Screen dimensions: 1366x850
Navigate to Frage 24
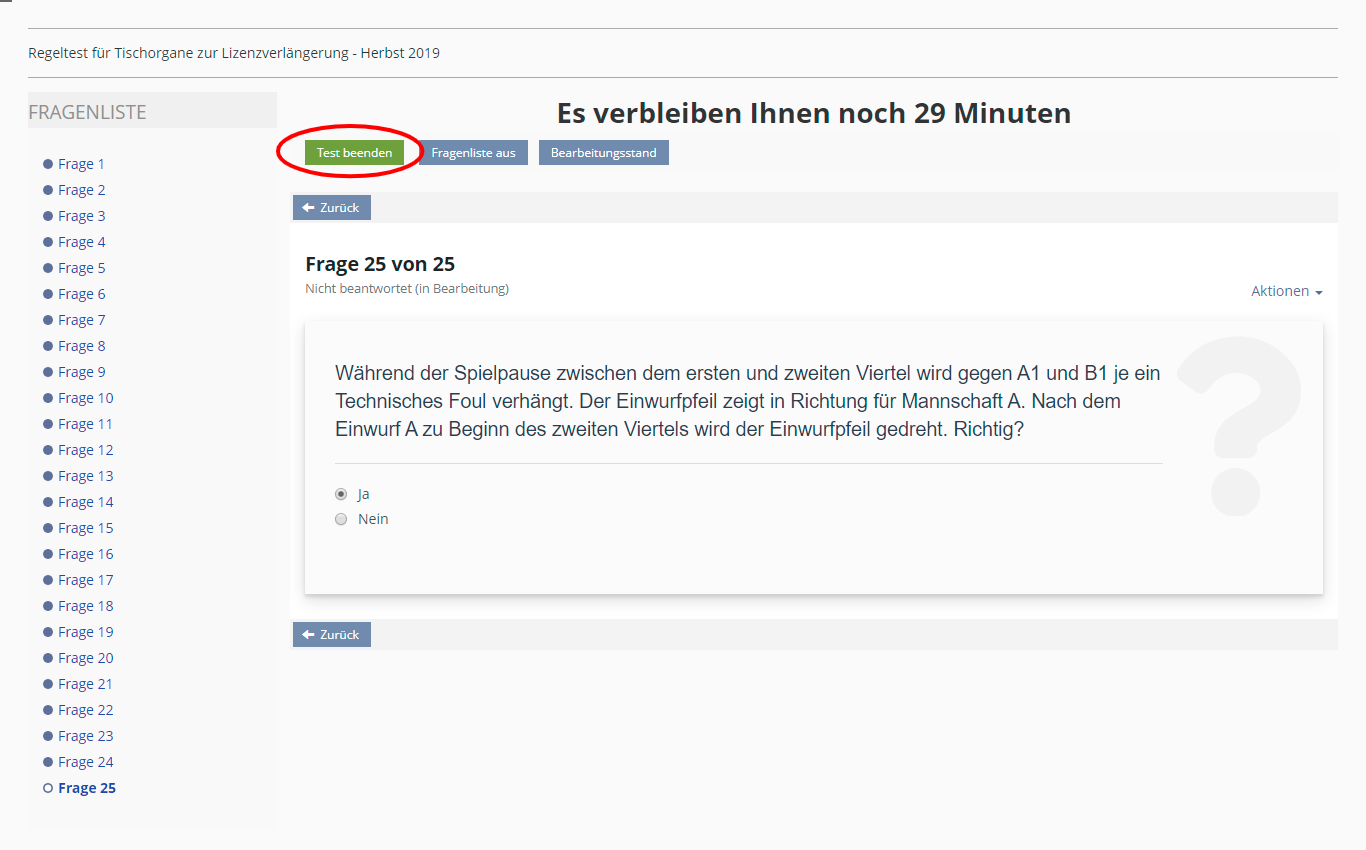(85, 762)
